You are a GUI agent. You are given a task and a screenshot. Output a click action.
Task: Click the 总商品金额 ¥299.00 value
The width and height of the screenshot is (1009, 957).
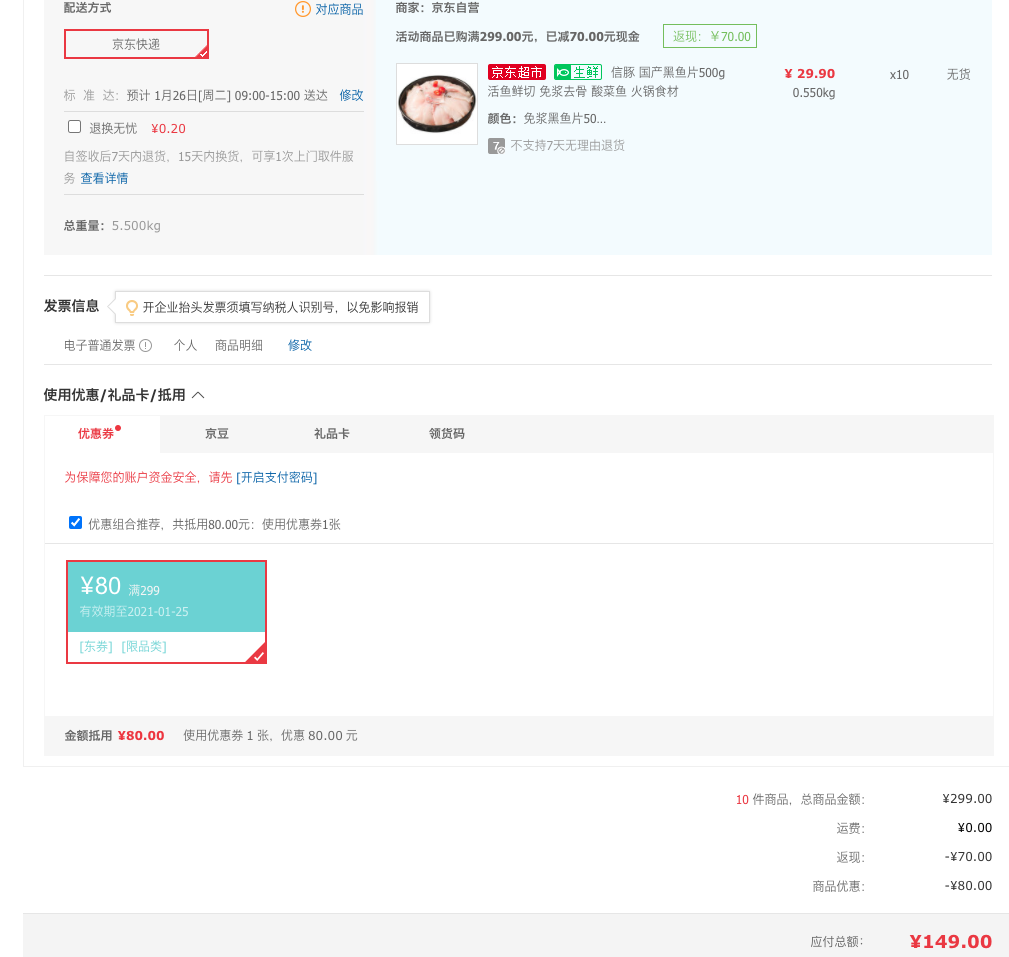click(967, 799)
